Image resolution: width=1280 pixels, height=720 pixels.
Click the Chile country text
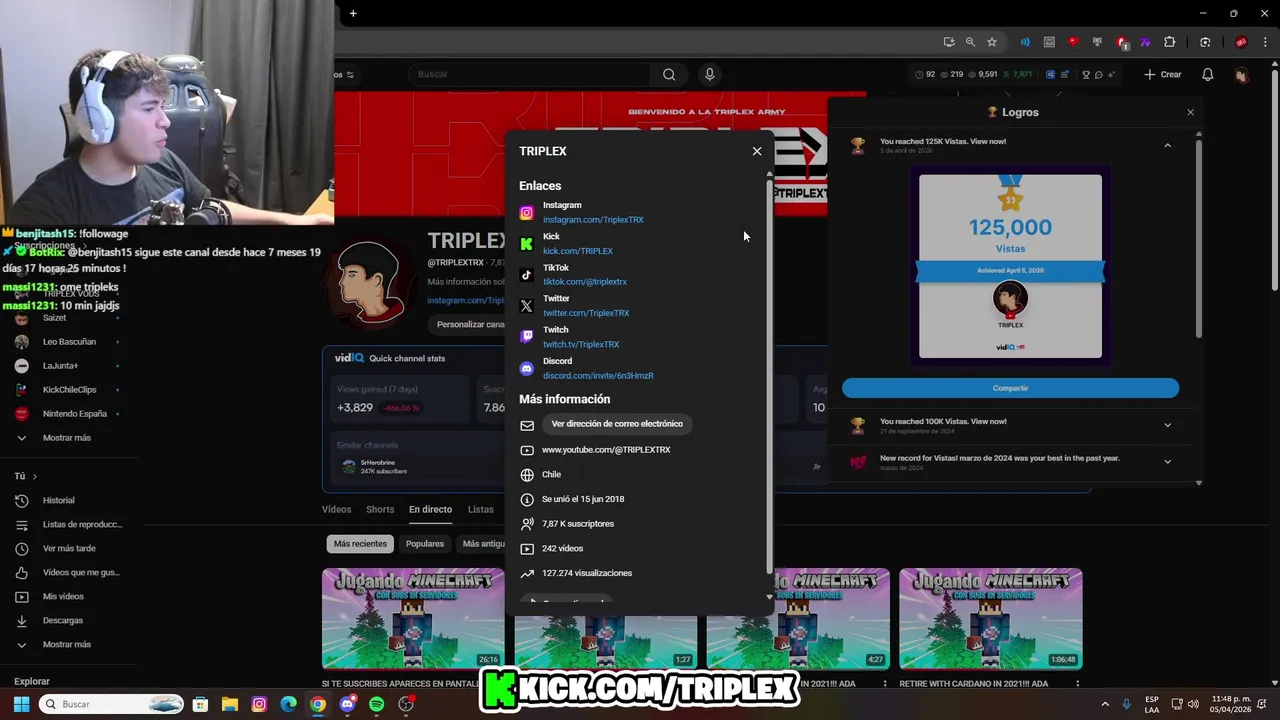coord(552,475)
